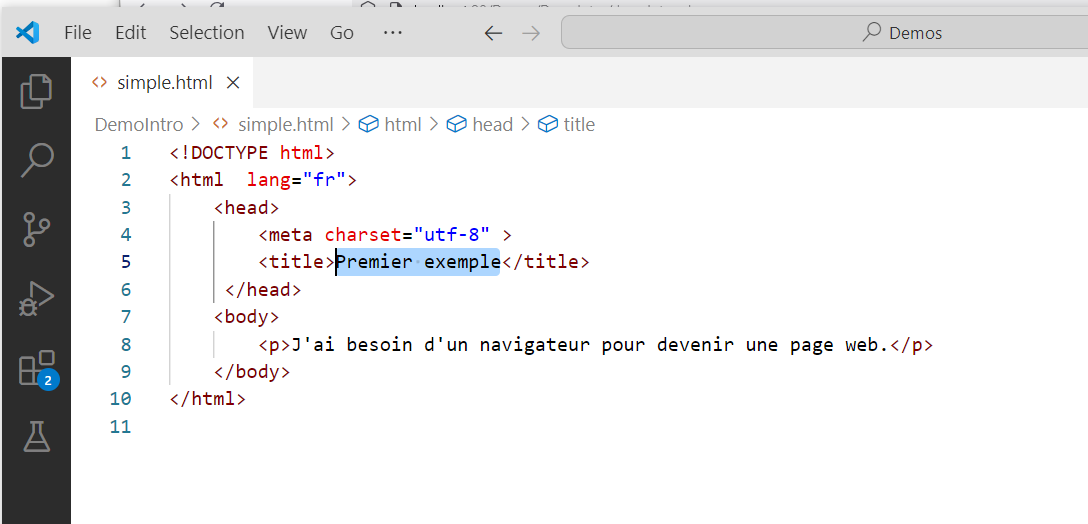Viewport: 1088px width, 524px height.
Task: Open the Search view in activity bar
Action: (36, 160)
